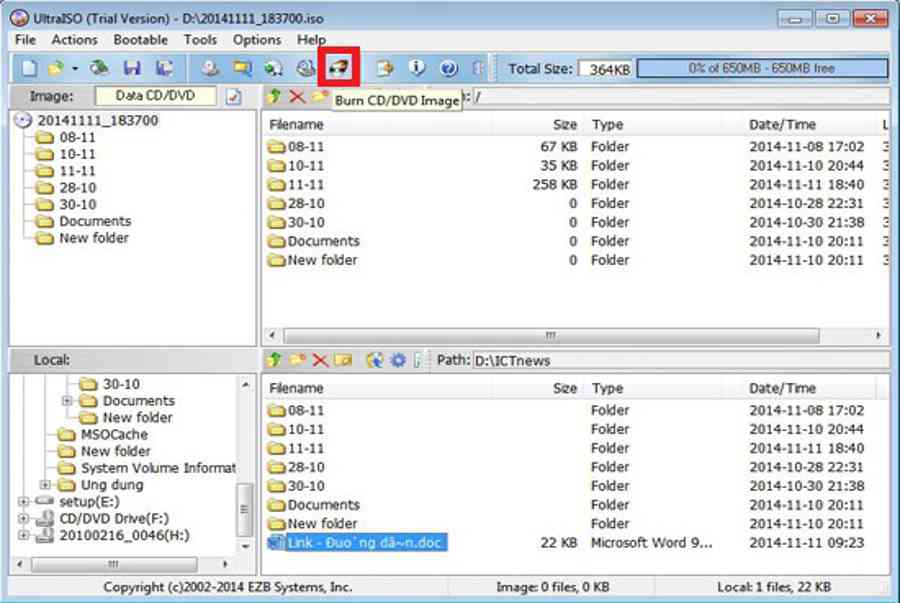This screenshot has height=603, width=900.
Task: Open the Options menu
Action: pos(257,40)
